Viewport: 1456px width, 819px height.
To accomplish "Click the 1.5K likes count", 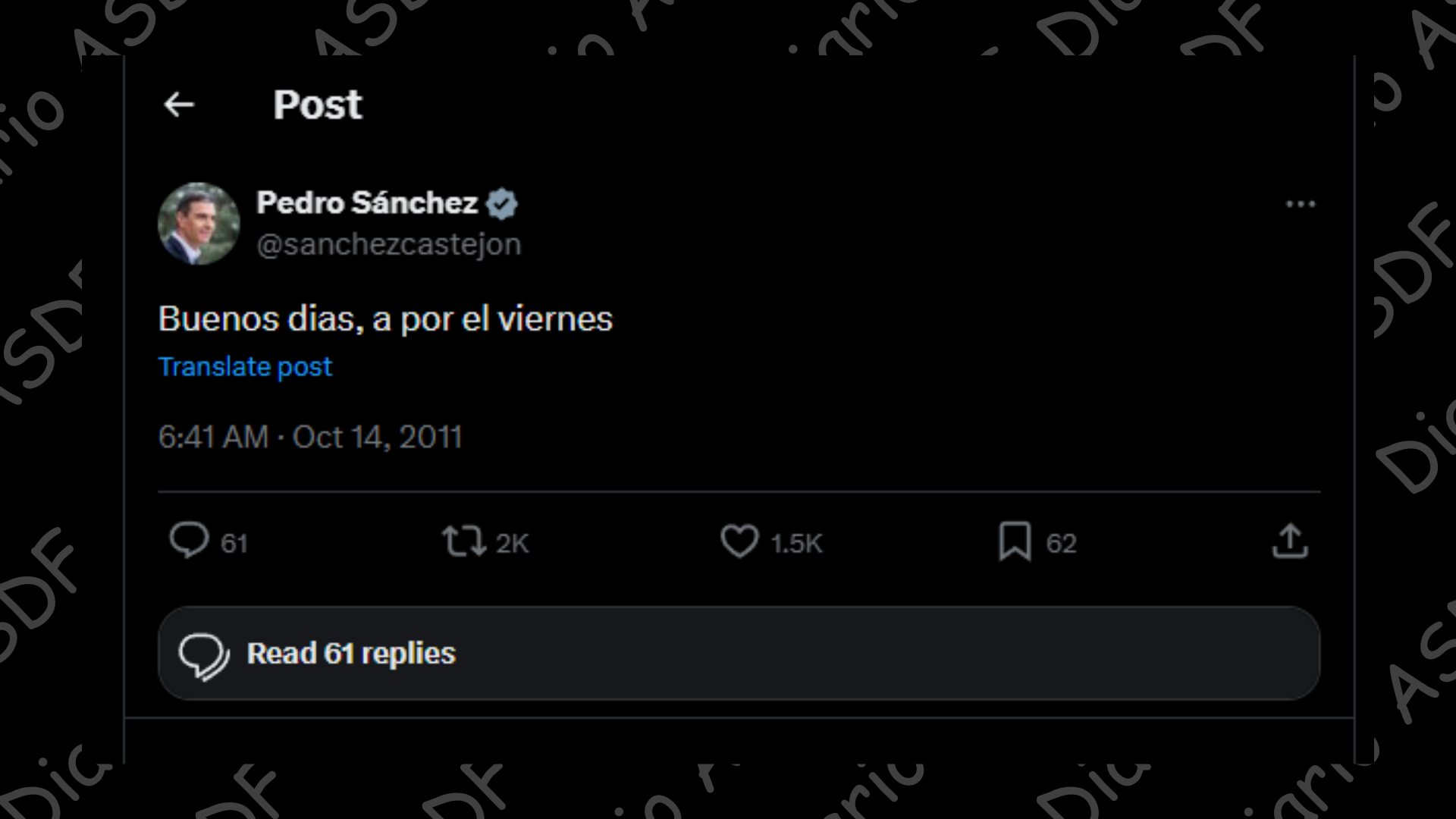I will (796, 544).
